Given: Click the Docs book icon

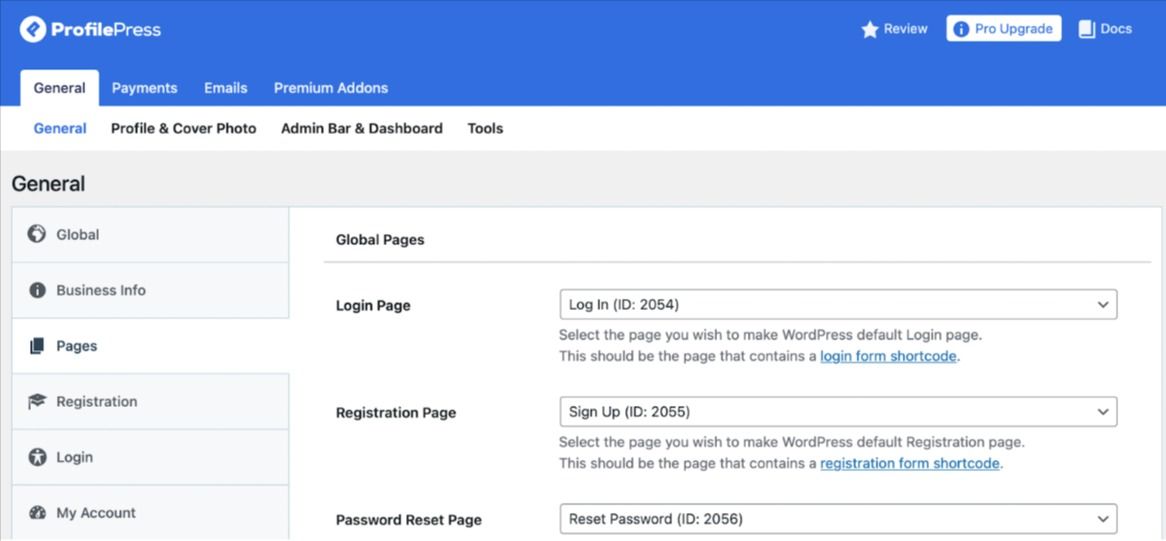Looking at the screenshot, I should point(1087,30).
